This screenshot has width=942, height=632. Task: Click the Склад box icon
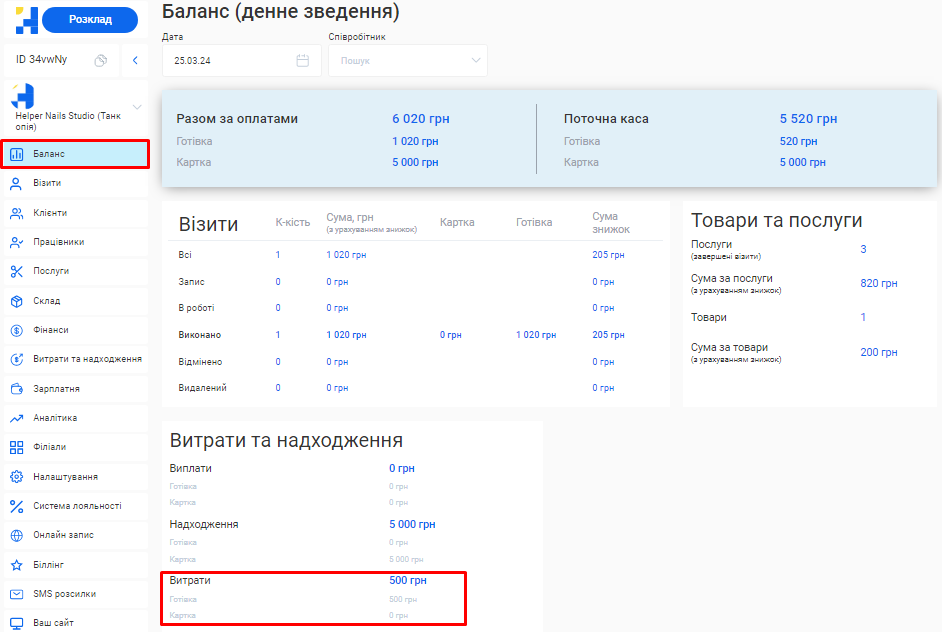16,301
